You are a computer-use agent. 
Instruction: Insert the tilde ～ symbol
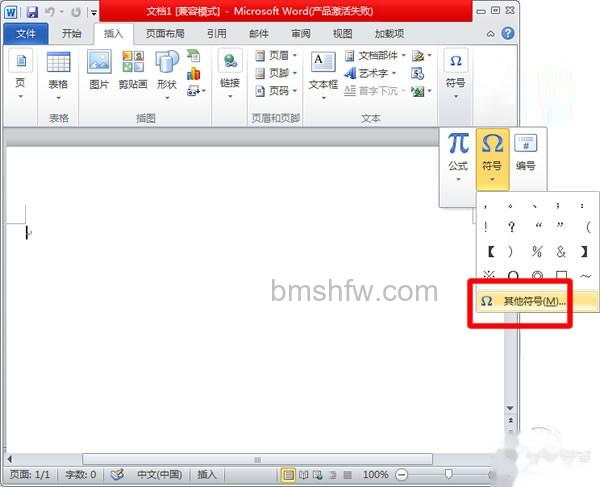(x=585, y=275)
